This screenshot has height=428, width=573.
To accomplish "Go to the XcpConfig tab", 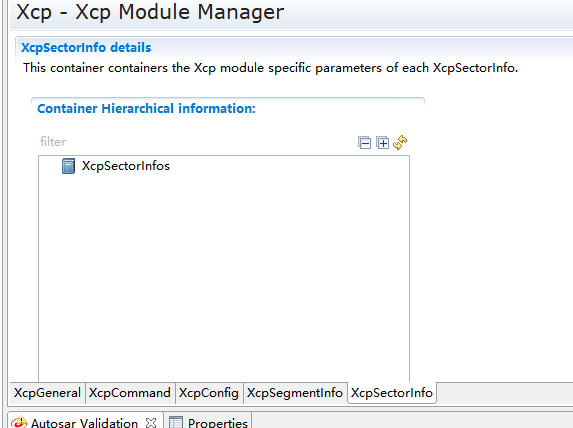I will pos(209,393).
